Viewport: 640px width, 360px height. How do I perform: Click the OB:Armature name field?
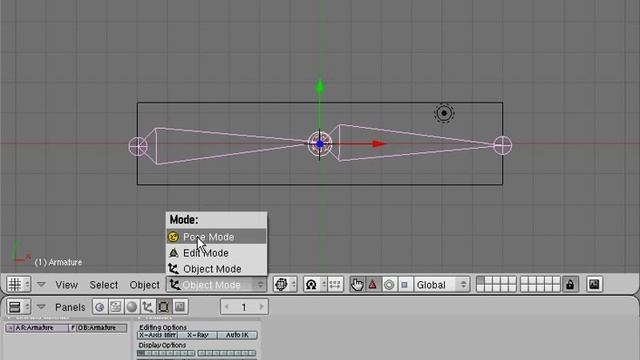point(102,328)
